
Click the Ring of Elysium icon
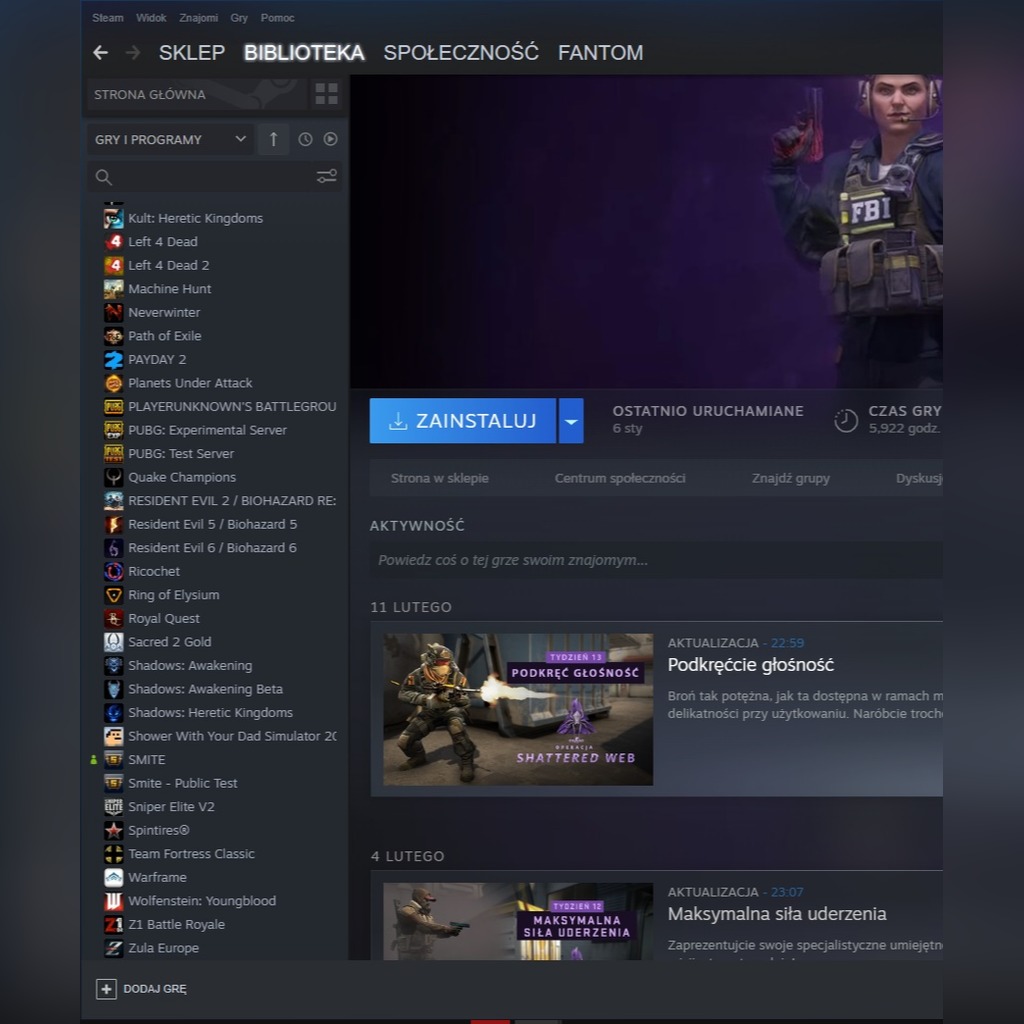114,595
